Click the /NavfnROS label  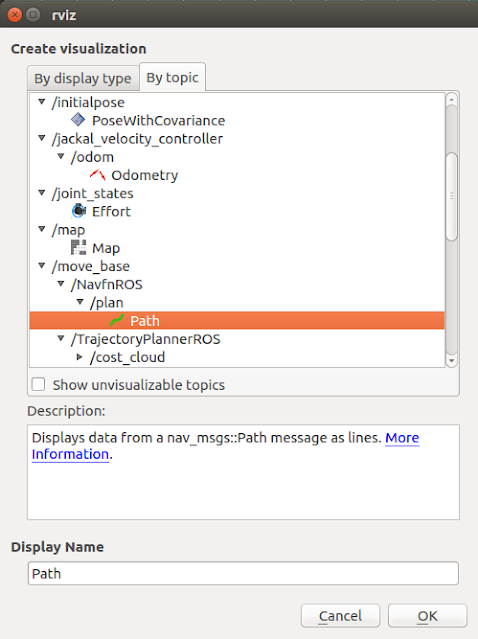[x=106, y=284]
